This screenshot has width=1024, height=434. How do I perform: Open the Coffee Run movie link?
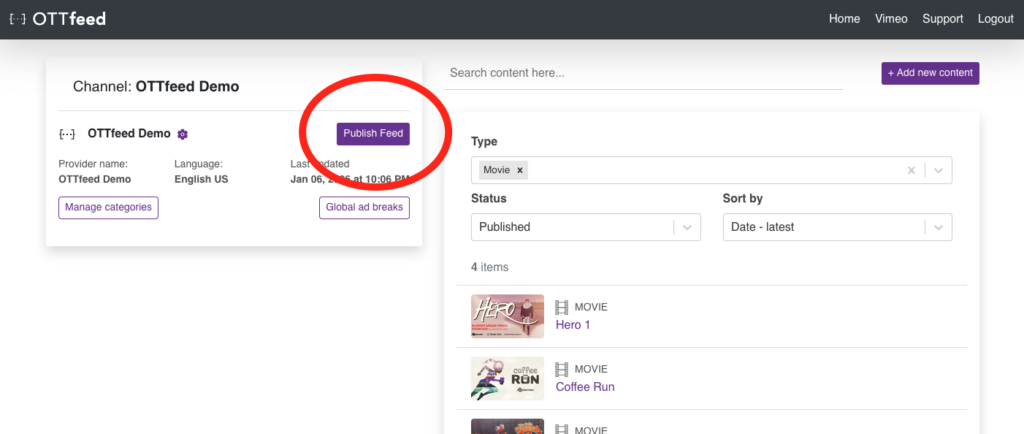click(x=584, y=386)
